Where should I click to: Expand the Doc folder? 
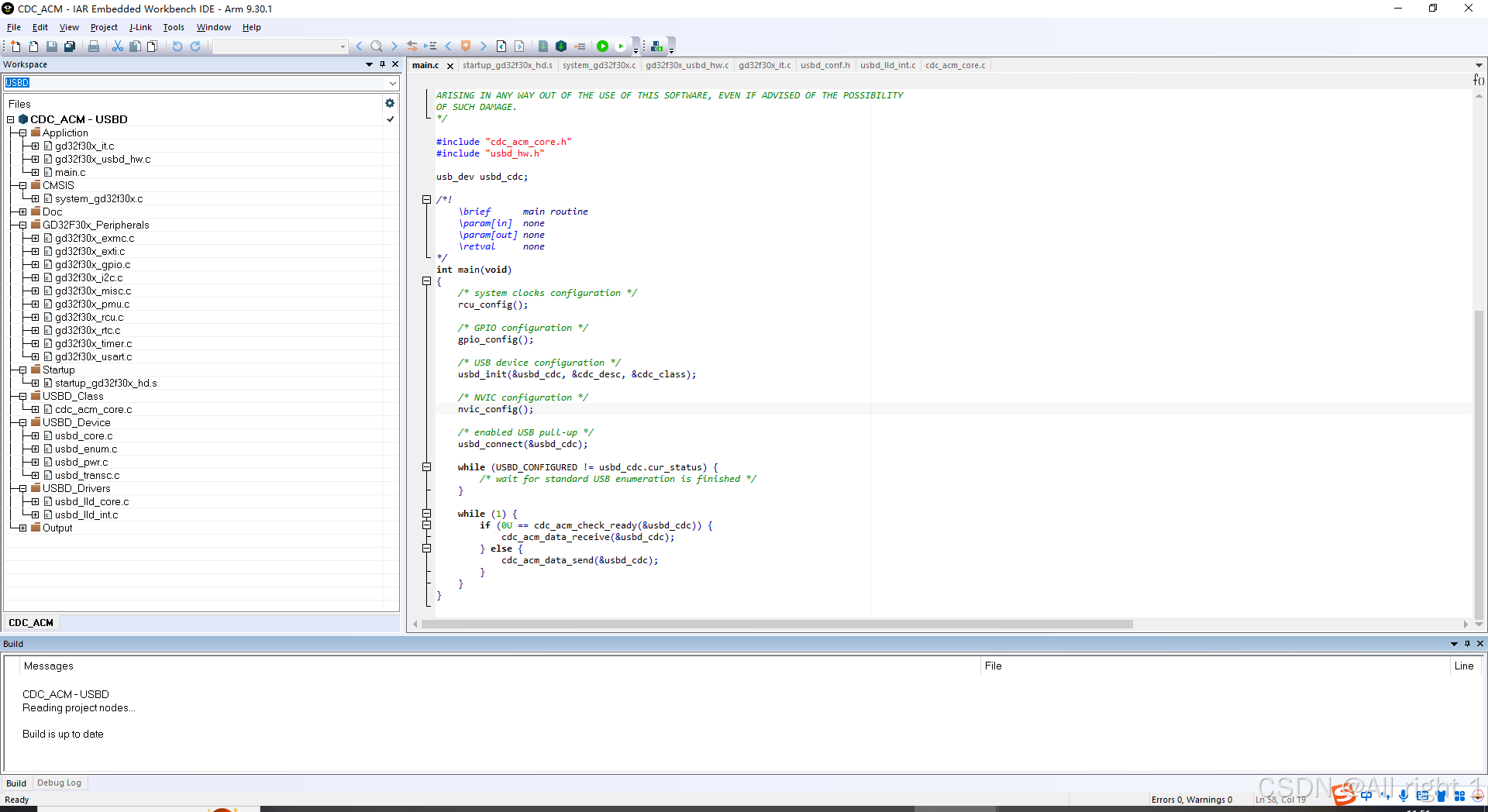(22, 212)
